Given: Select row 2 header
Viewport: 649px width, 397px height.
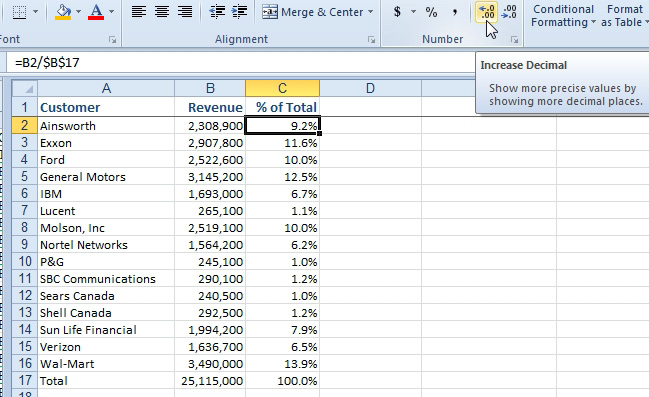Looking at the screenshot, I should coord(24,125).
